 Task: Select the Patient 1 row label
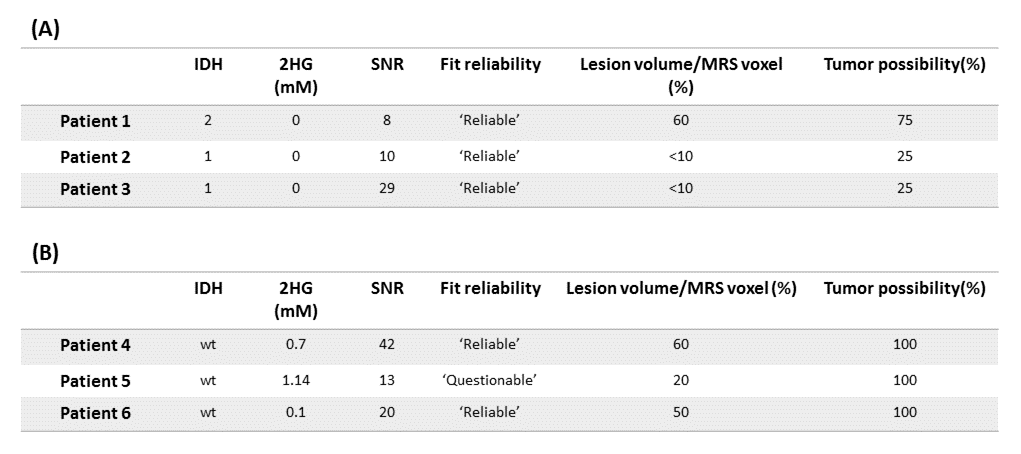(95, 121)
